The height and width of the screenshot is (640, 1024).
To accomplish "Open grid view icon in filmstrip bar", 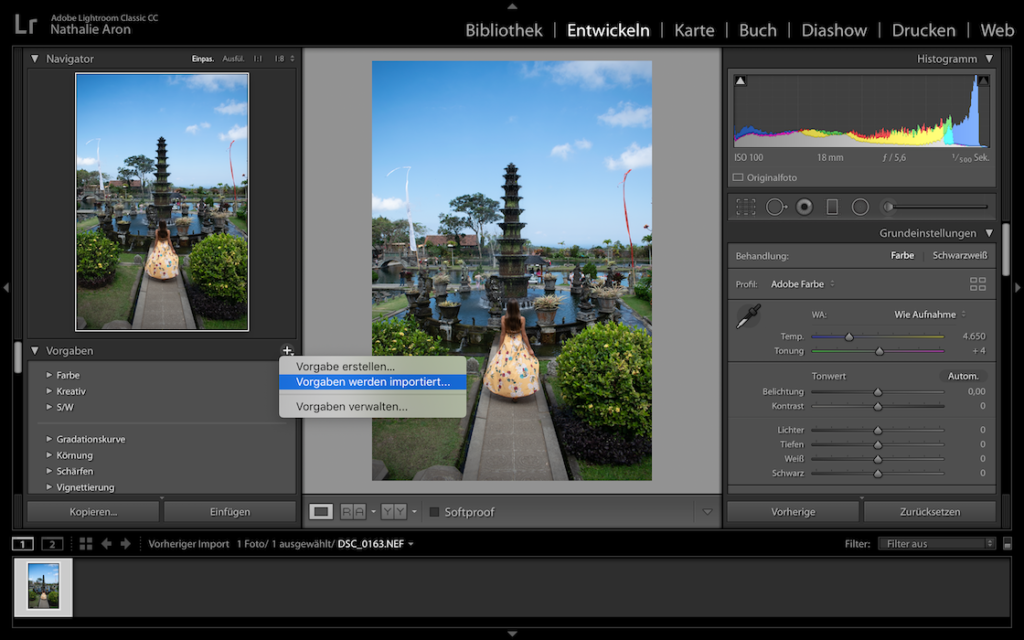I will [x=86, y=543].
